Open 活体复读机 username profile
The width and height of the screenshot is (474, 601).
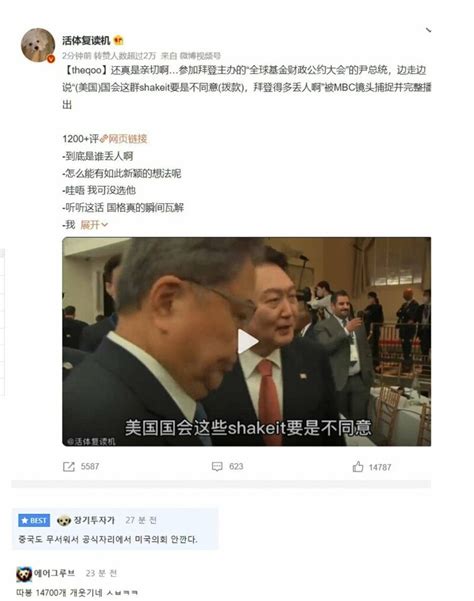pos(86,40)
